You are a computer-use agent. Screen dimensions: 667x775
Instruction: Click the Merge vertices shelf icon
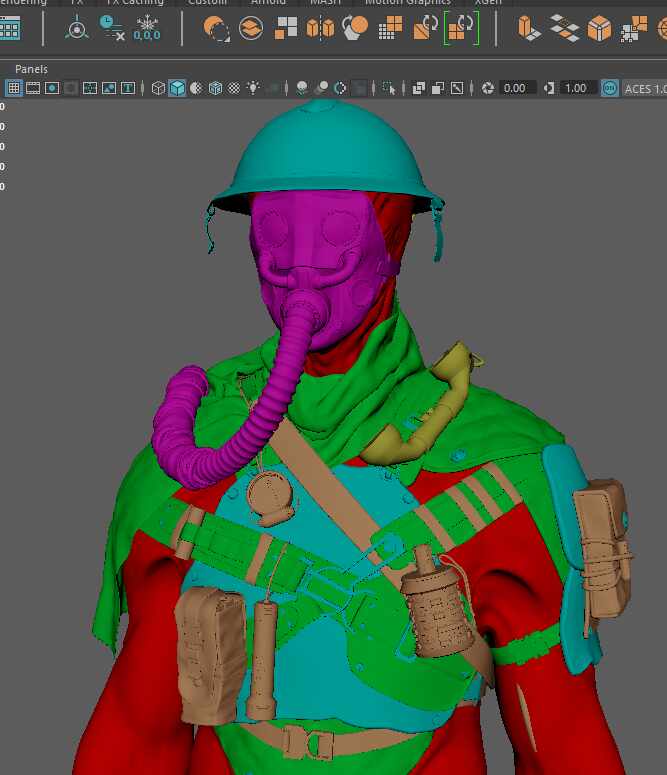pos(633,29)
